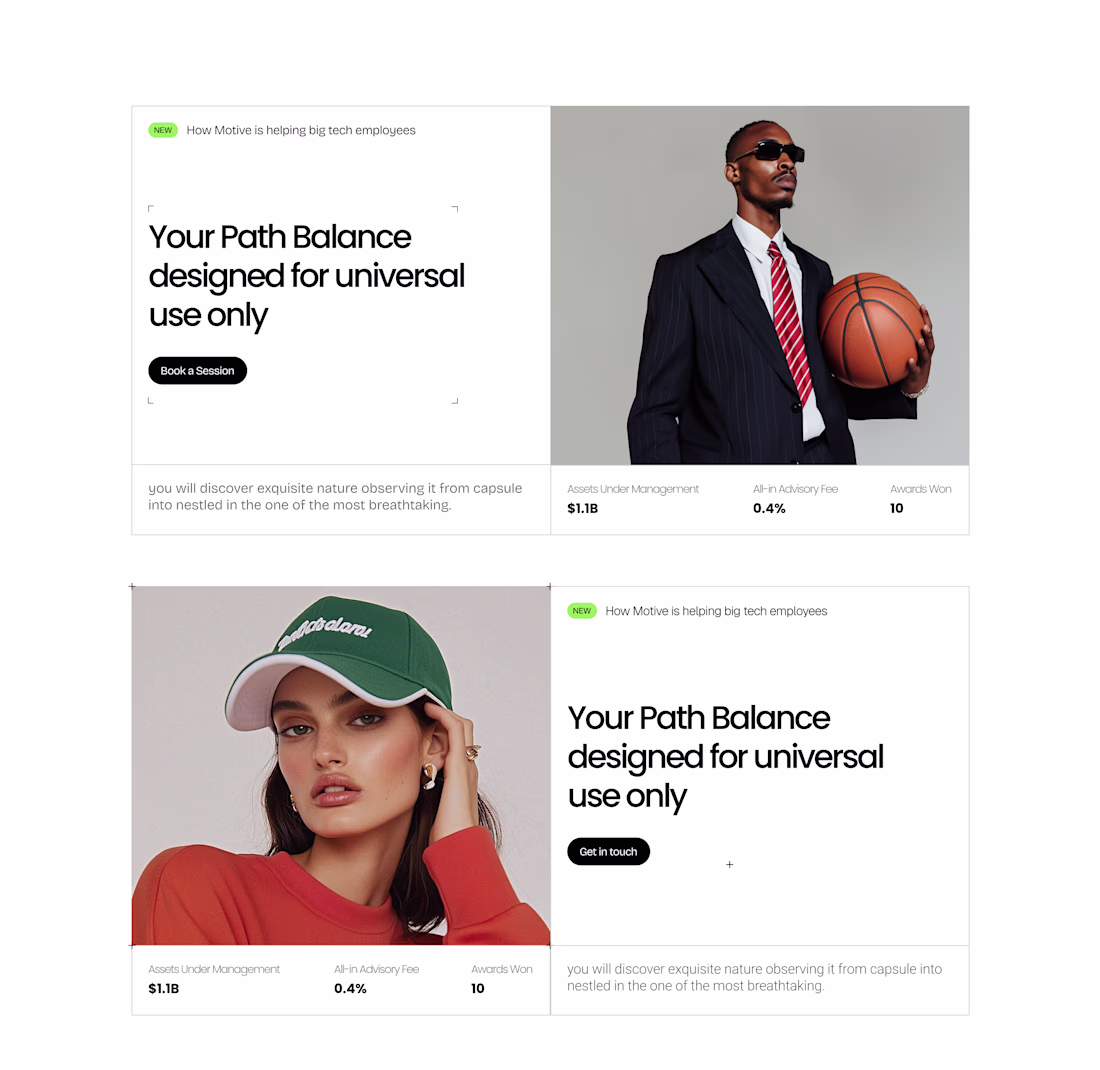Click top-left corner bracket of heading frame
This screenshot has height=1070, width=1100.
coord(150,208)
